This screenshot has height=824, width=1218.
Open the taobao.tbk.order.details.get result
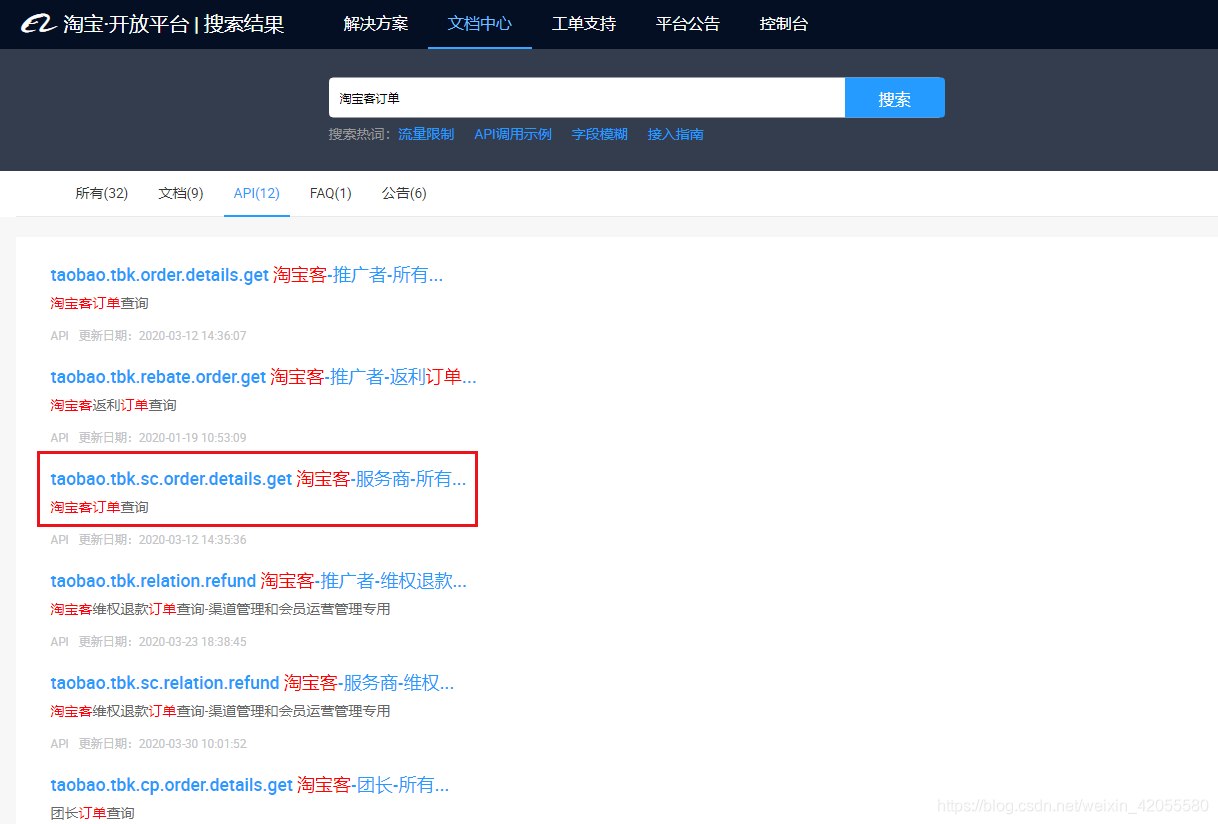coord(247,275)
